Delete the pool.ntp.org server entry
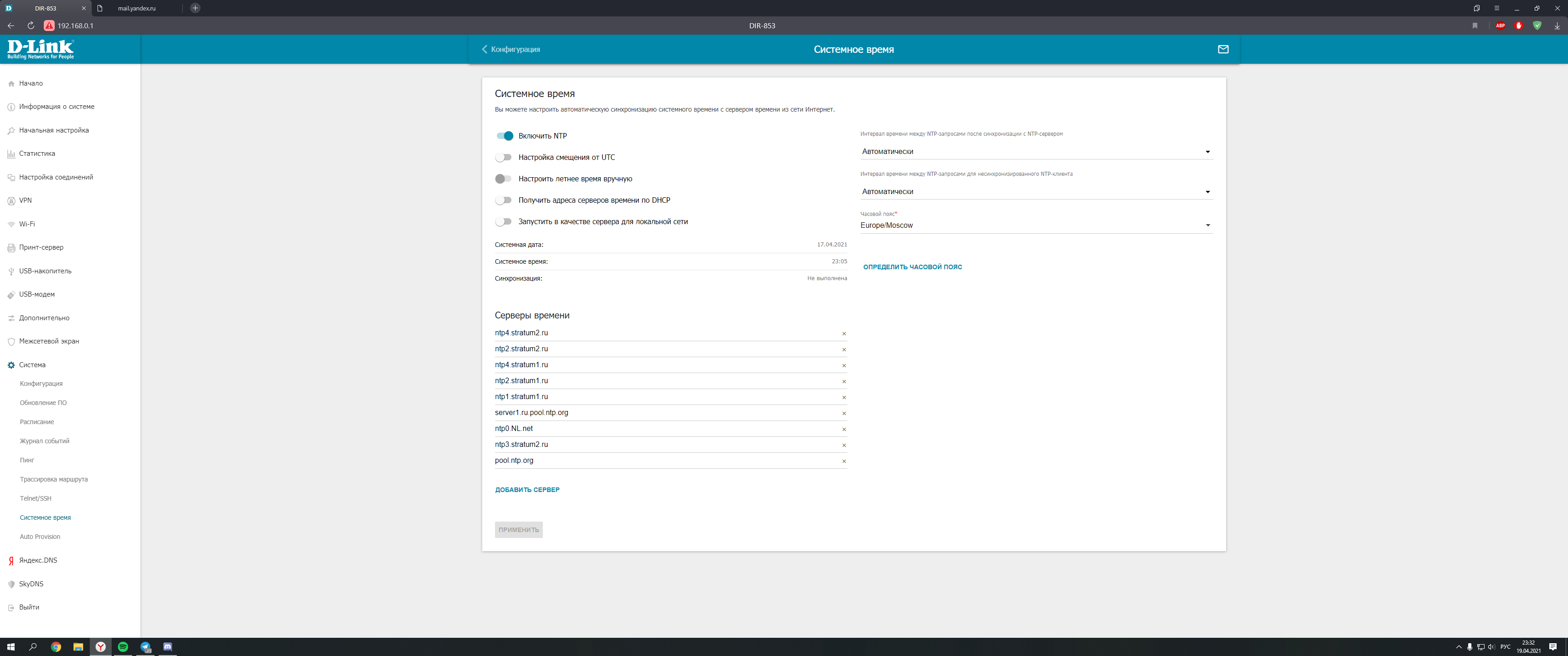 844,461
